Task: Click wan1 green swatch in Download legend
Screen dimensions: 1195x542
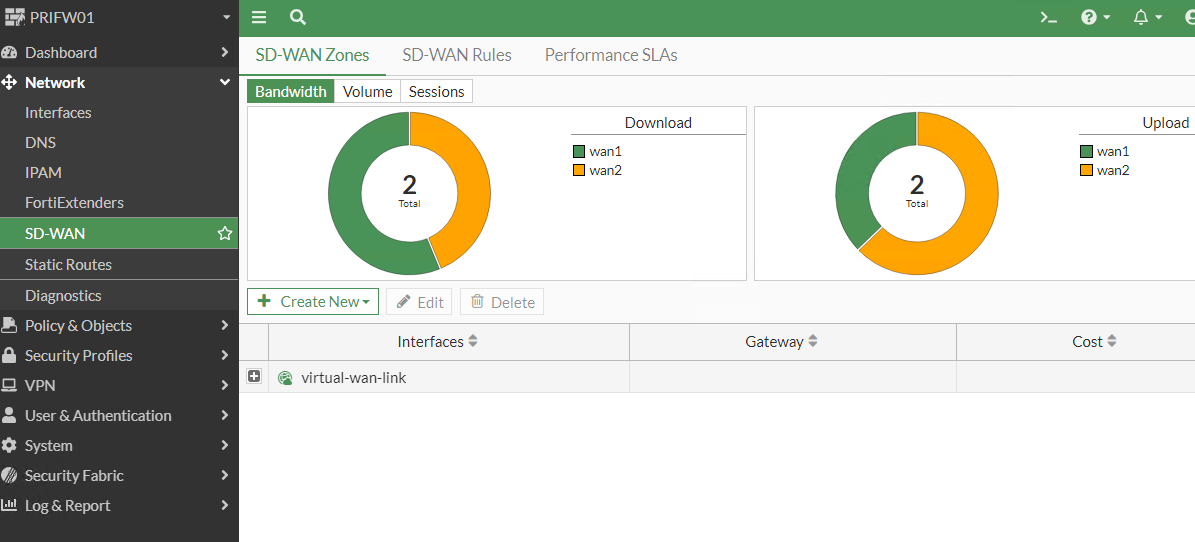Action: pyautogui.click(x=579, y=152)
